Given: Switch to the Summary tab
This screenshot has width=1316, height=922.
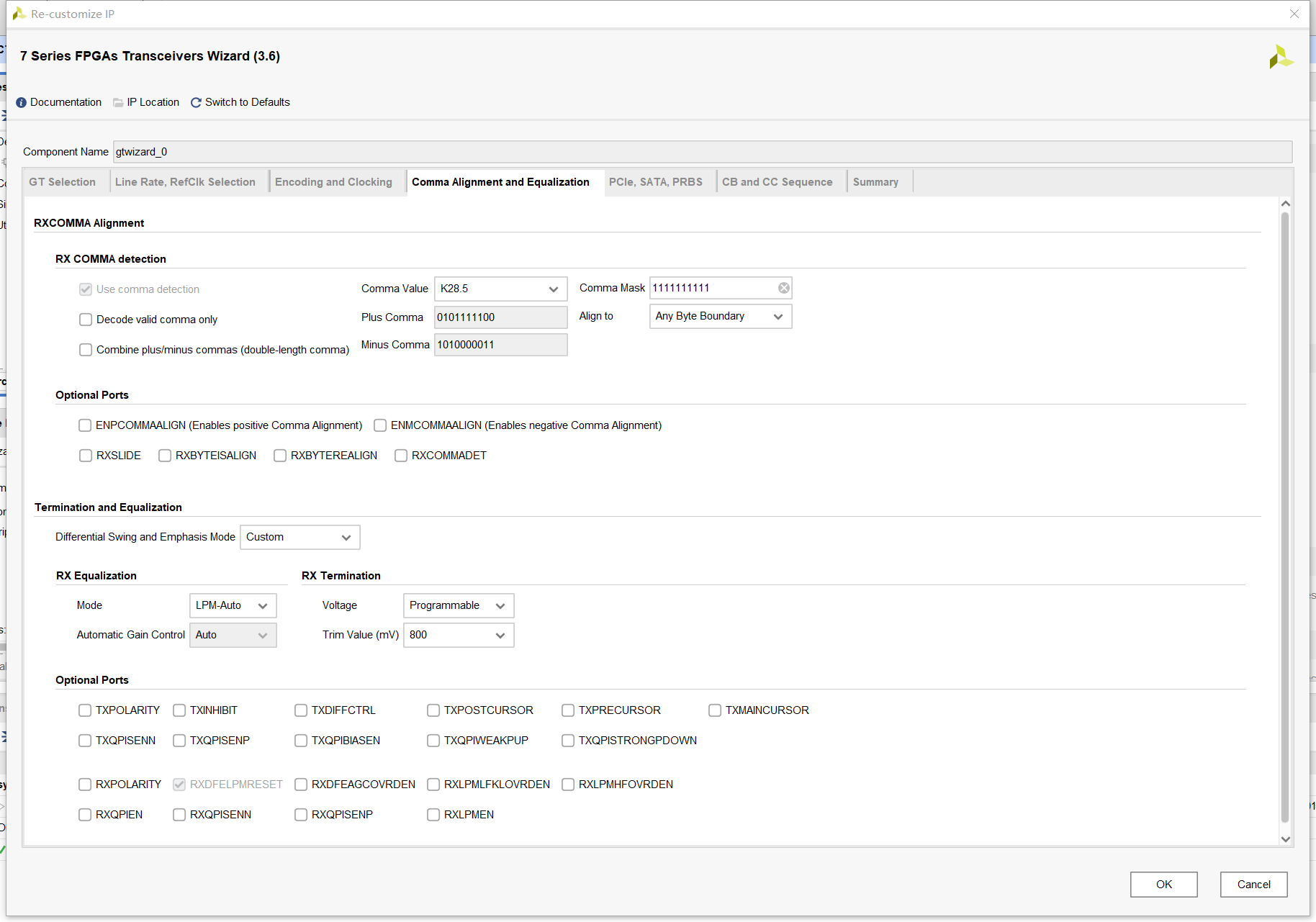Looking at the screenshot, I should [876, 182].
